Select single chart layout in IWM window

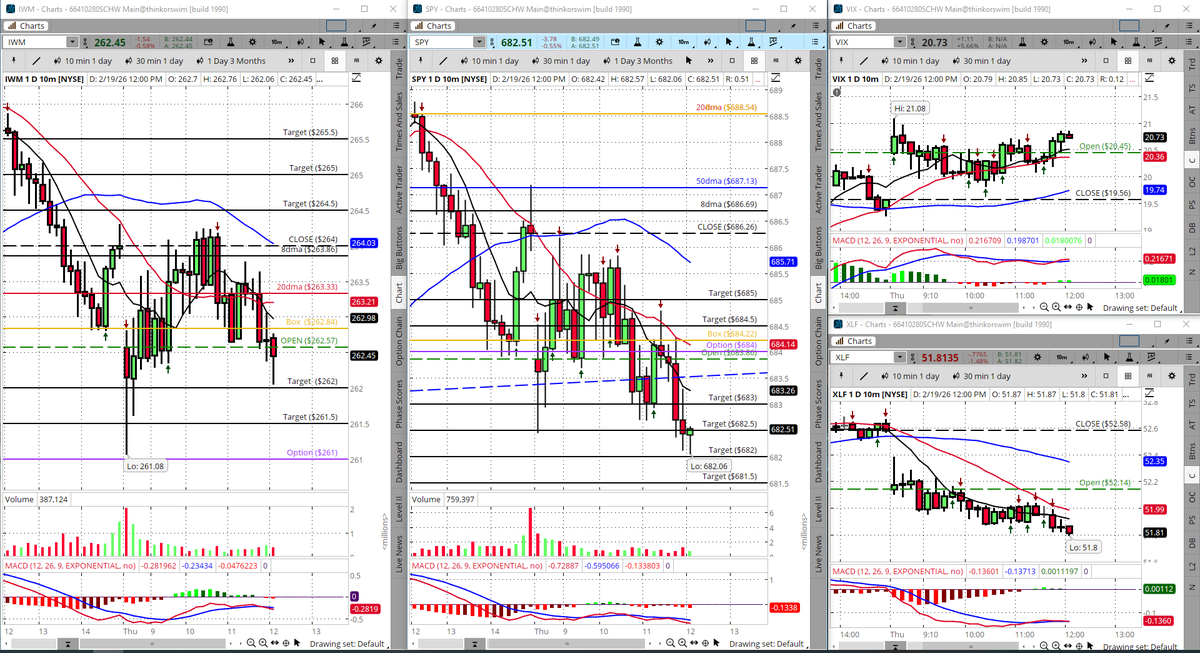pyautogui.click(x=313, y=61)
